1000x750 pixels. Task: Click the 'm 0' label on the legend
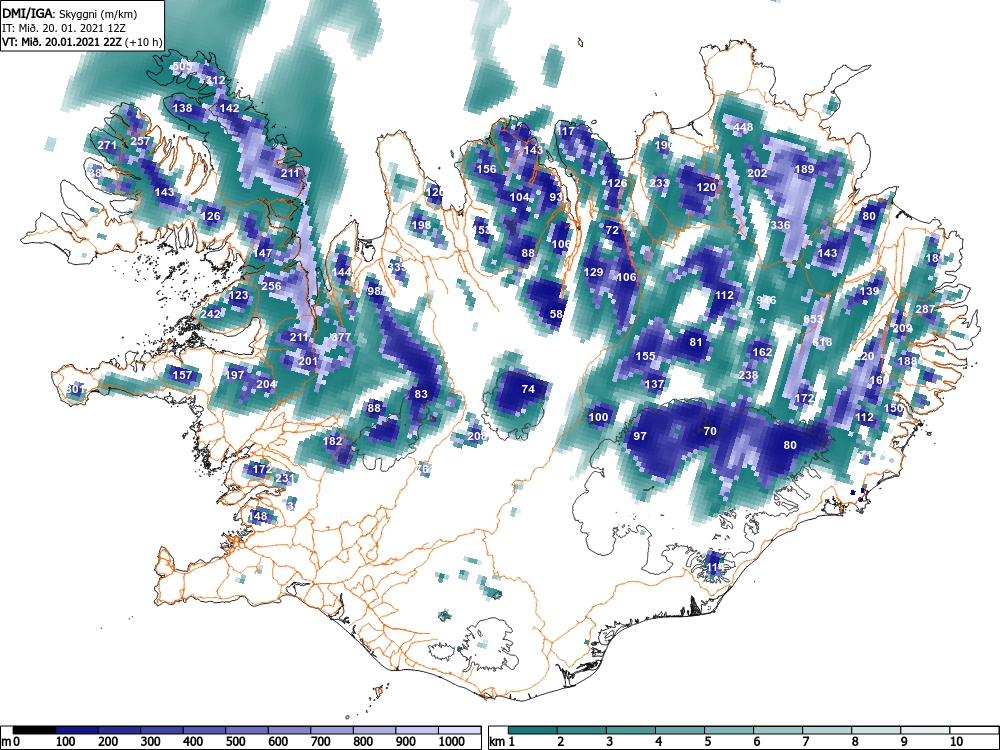pos(12,742)
